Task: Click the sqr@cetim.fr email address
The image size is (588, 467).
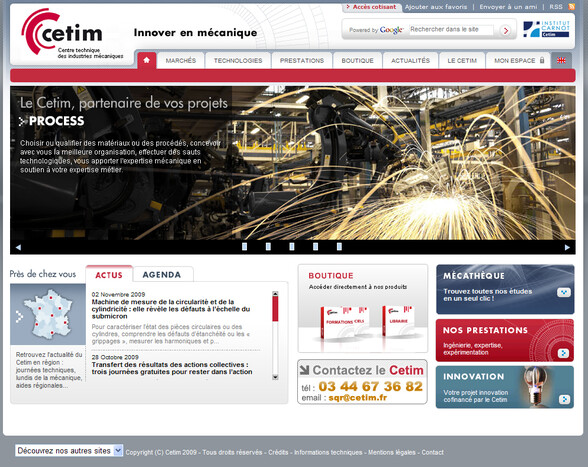Action: pyautogui.click(x=357, y=398)
